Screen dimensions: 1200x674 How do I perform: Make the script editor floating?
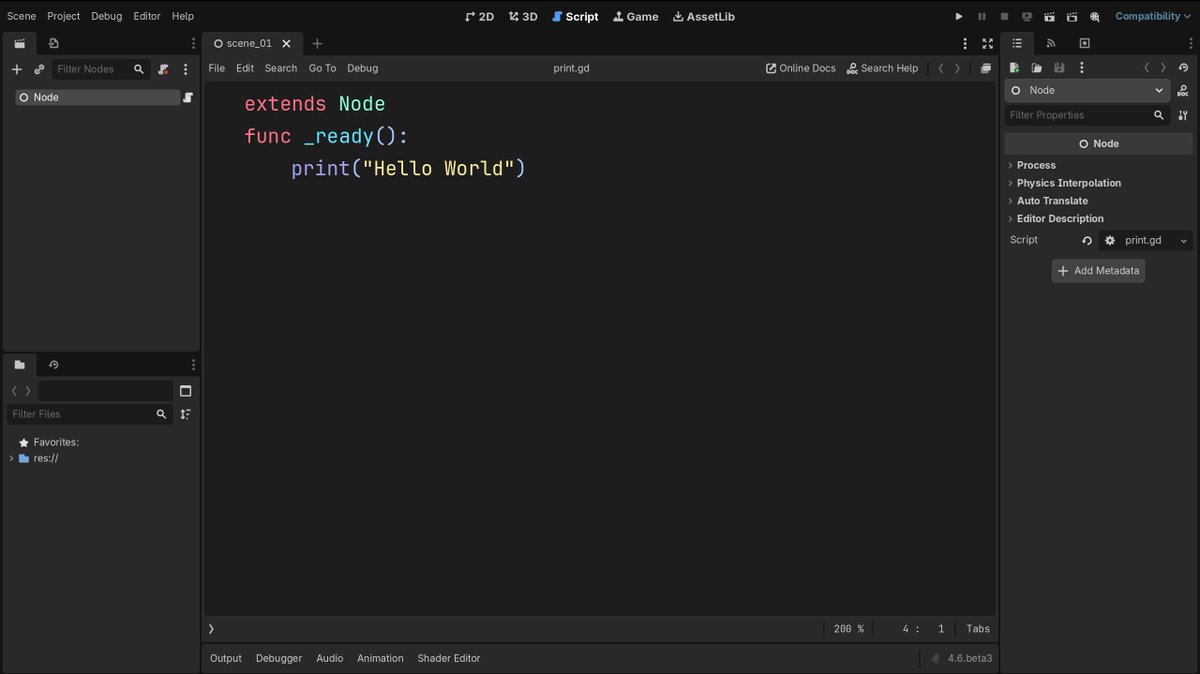pyautogui.click(x=986, y=68)
